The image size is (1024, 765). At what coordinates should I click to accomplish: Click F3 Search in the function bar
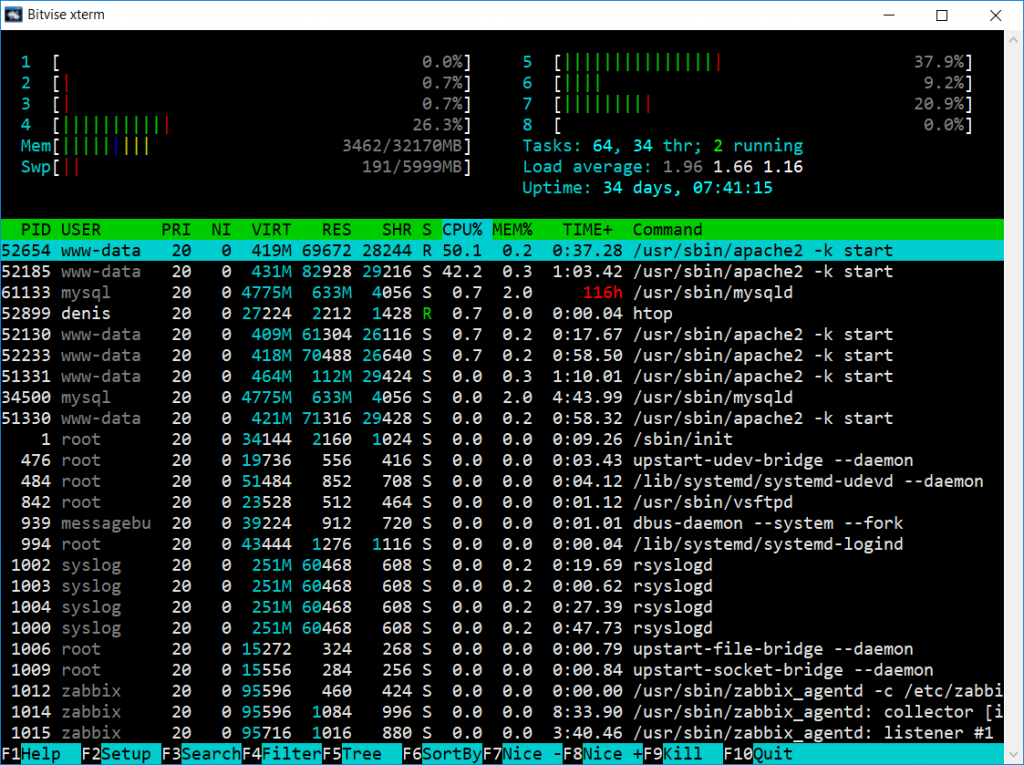coord(202,754)
